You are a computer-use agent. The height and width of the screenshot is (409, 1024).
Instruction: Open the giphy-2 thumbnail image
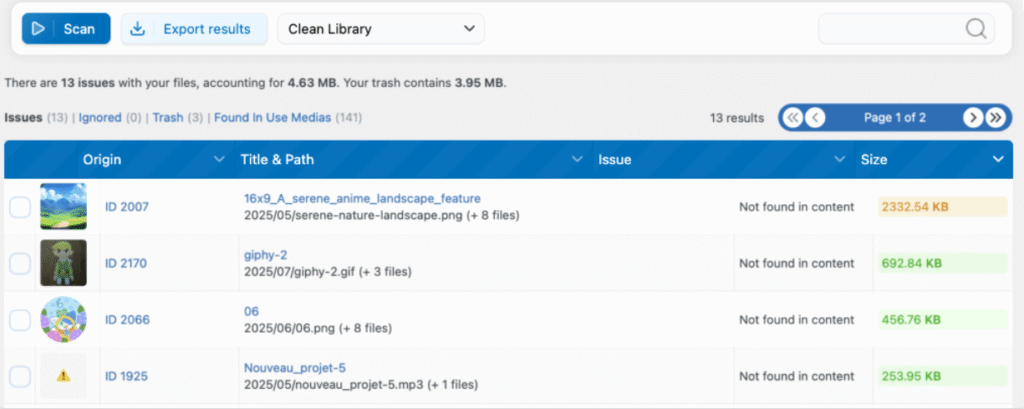(x=63, y=263)
